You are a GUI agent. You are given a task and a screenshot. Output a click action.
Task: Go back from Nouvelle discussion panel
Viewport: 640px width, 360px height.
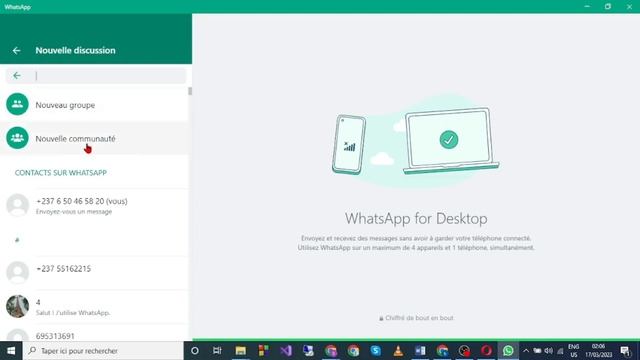(16, 51)
